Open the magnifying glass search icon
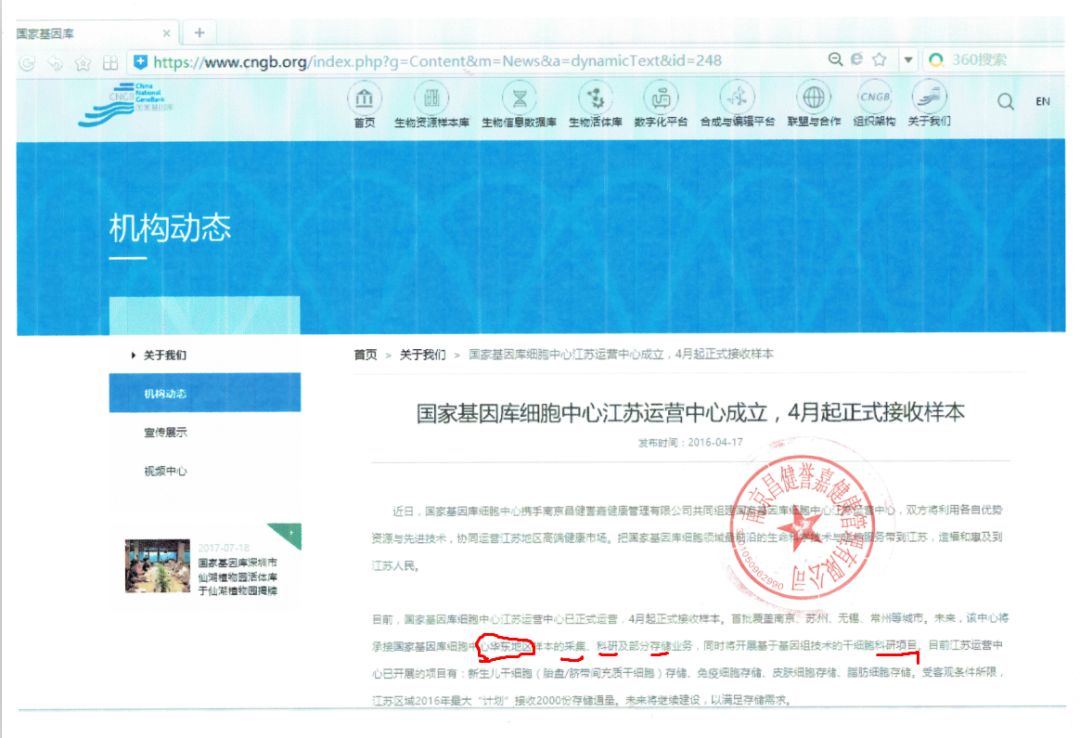The width and height of the screenshot is (1080, 738). click(x=1004, y=103)
